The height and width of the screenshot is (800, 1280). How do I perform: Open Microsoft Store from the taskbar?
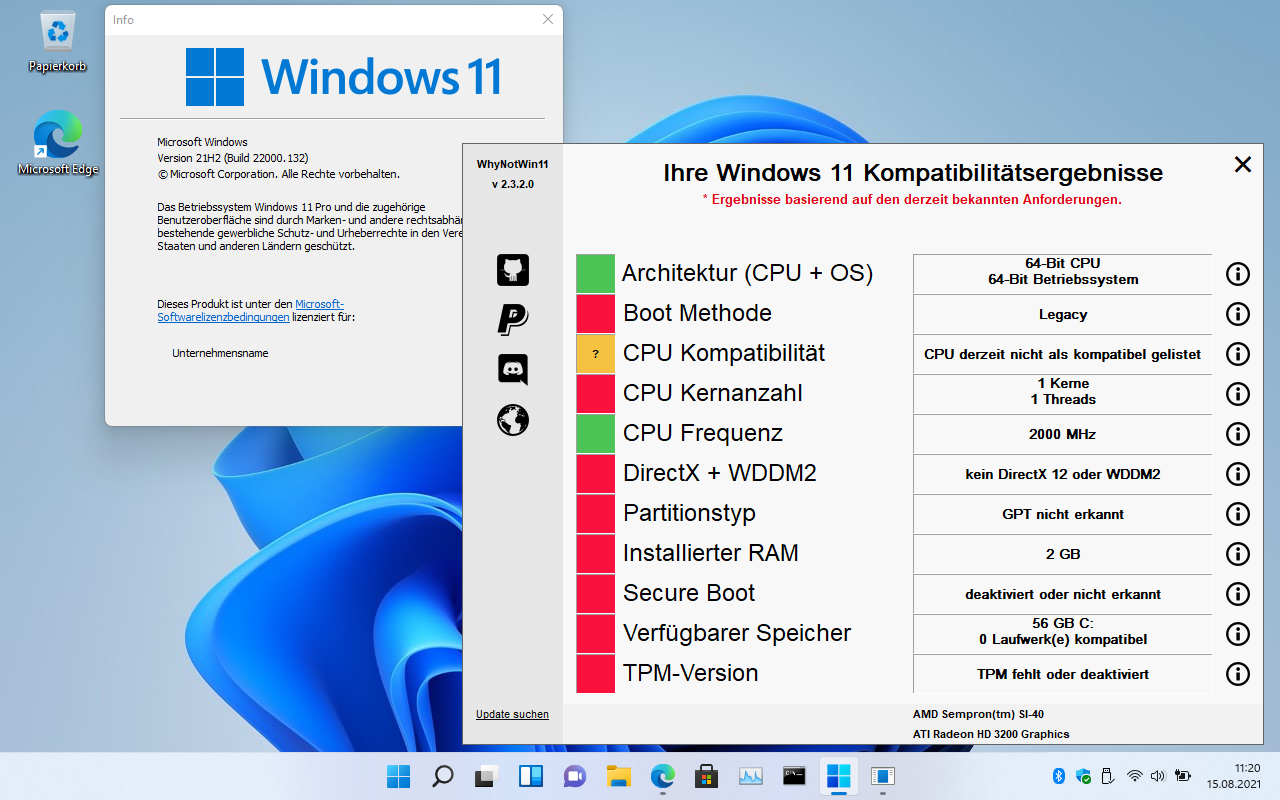(x=706, y=776)
